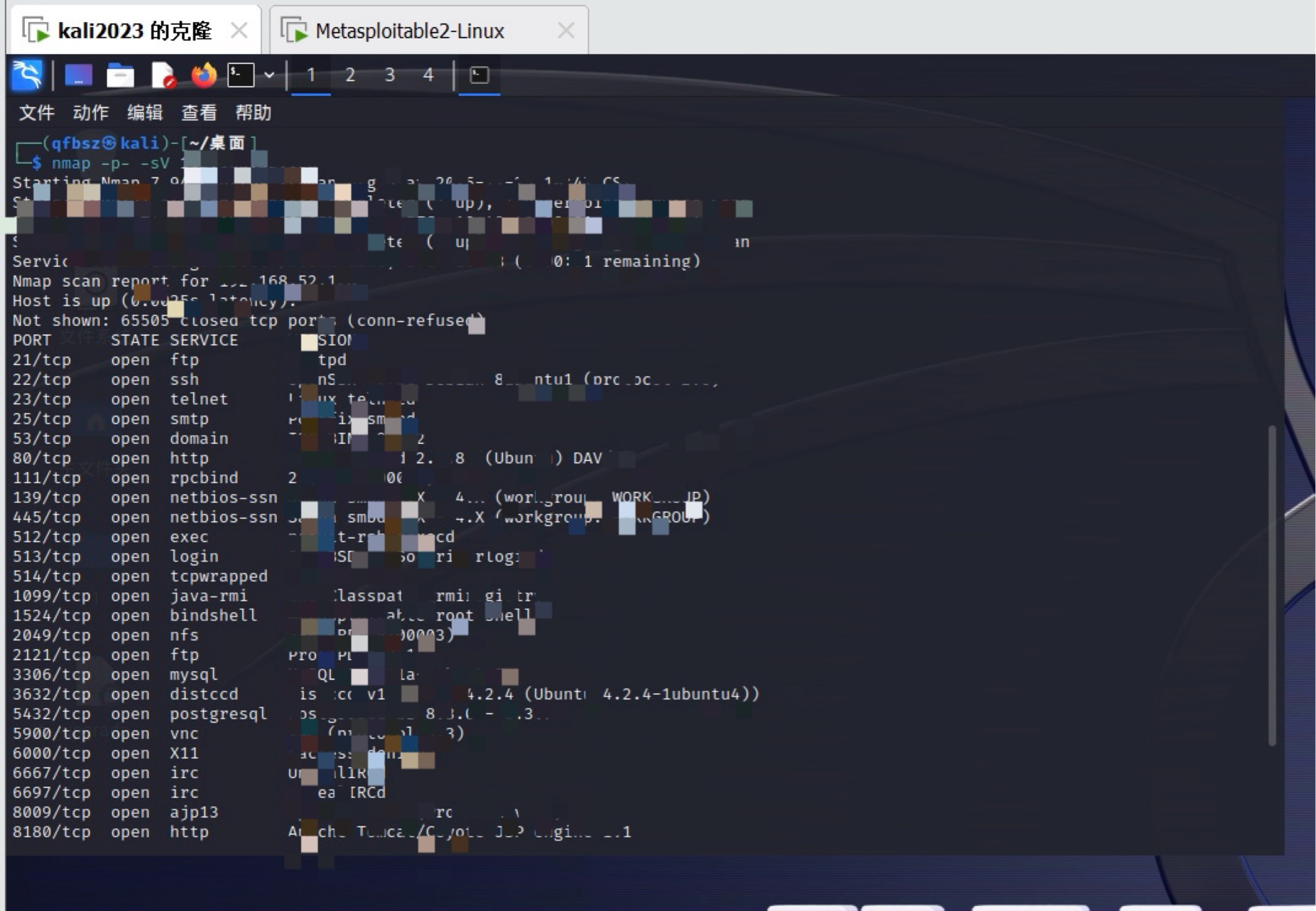Open the terminal launcher dropdown chevron
1316x911 pixels.
tap(269, 75)
